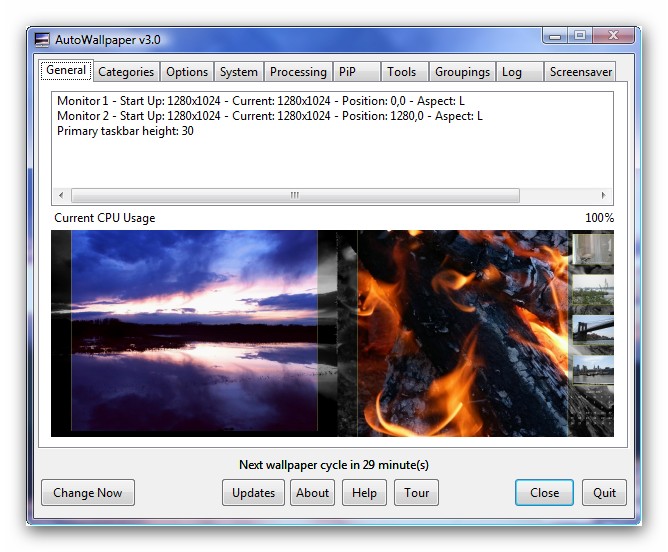
Task: Quit AutoWallpaper using Quit button
Action: (x=604, y=493)
